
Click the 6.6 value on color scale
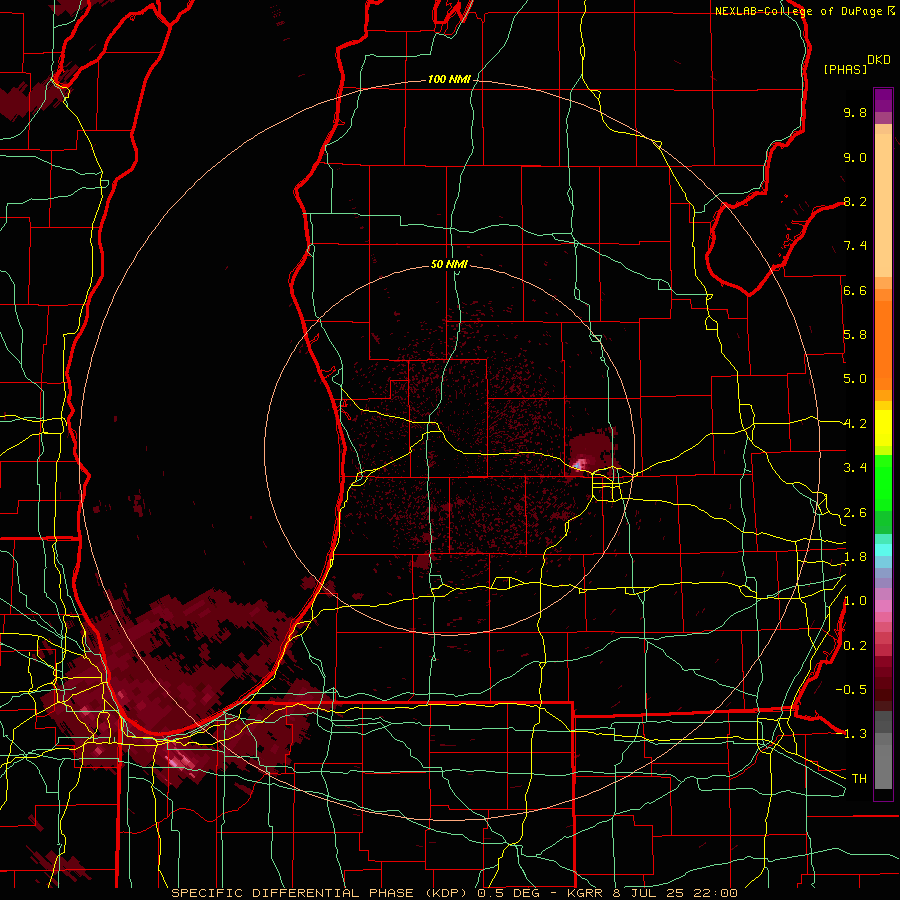[x=855, y=290]
